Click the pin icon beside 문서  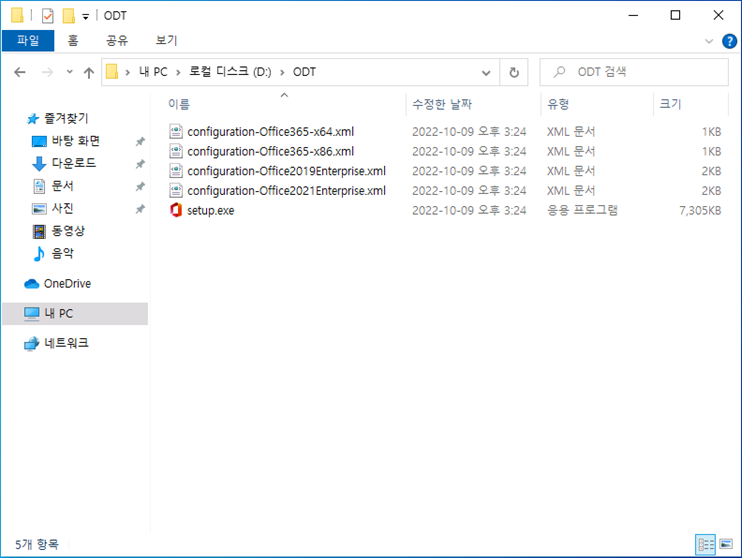140,186
